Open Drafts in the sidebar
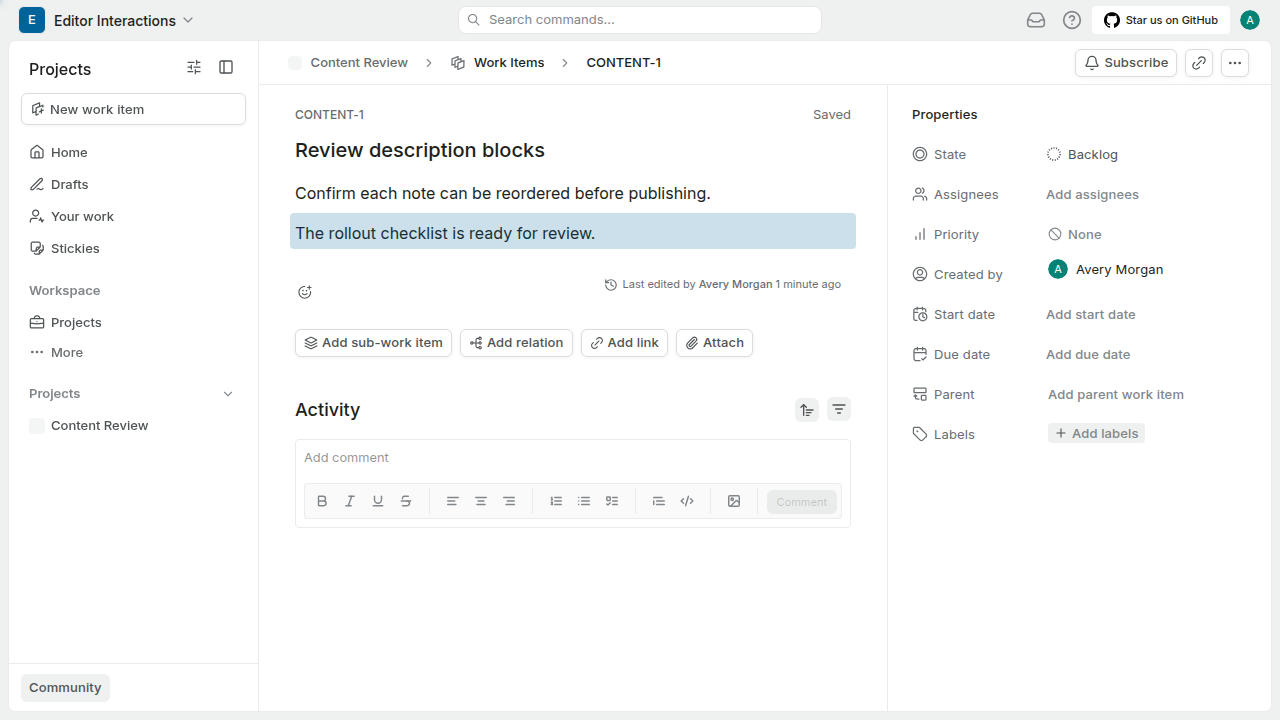This screenshot has width=1280, height=720. 134,185
